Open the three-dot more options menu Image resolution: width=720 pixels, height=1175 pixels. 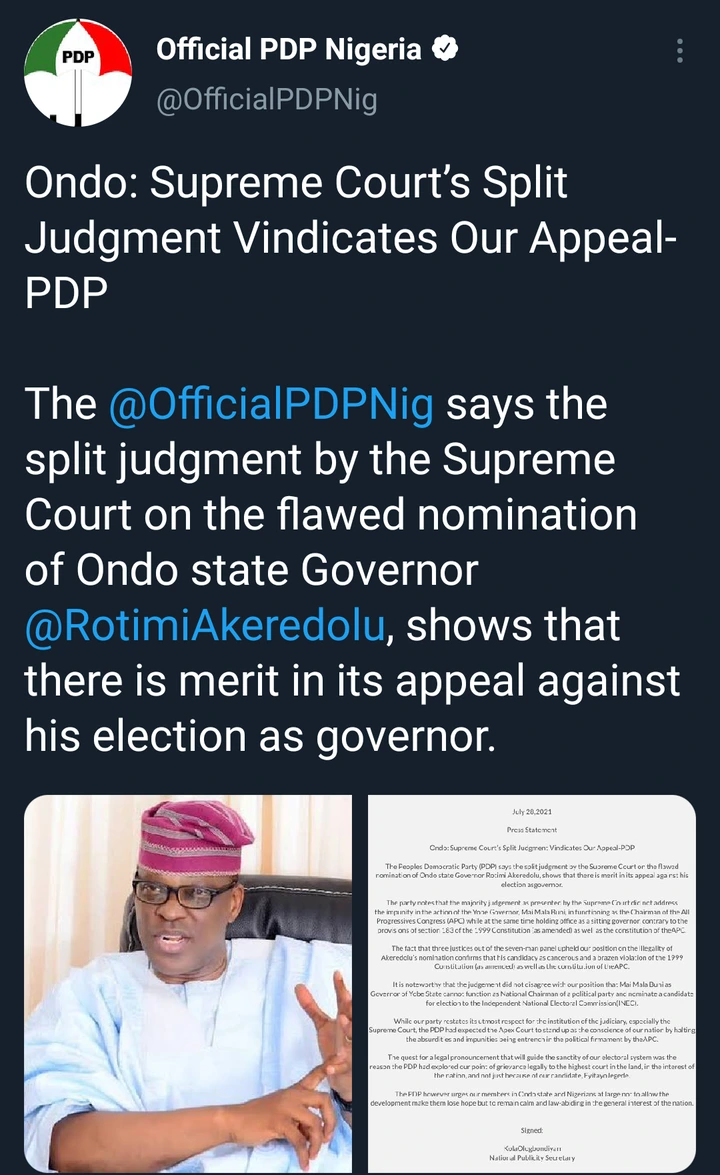coord(680,52)
